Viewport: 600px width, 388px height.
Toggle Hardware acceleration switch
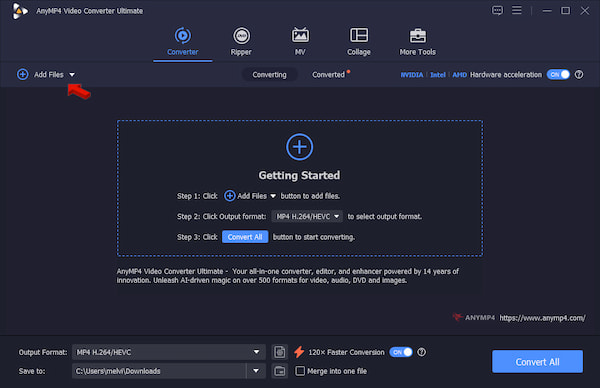pyautogui.click(x=558, y=75)
